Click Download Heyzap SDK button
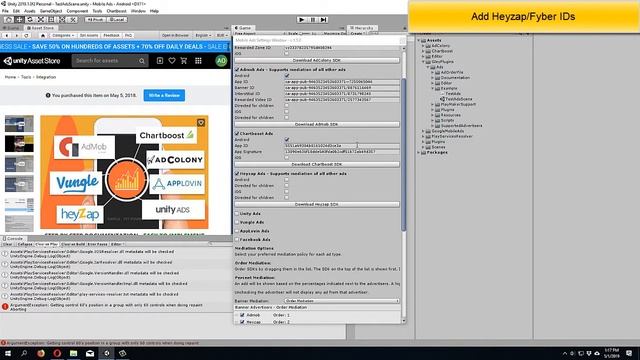The width and height of the screenshot is (640, 360). (317, 204)
